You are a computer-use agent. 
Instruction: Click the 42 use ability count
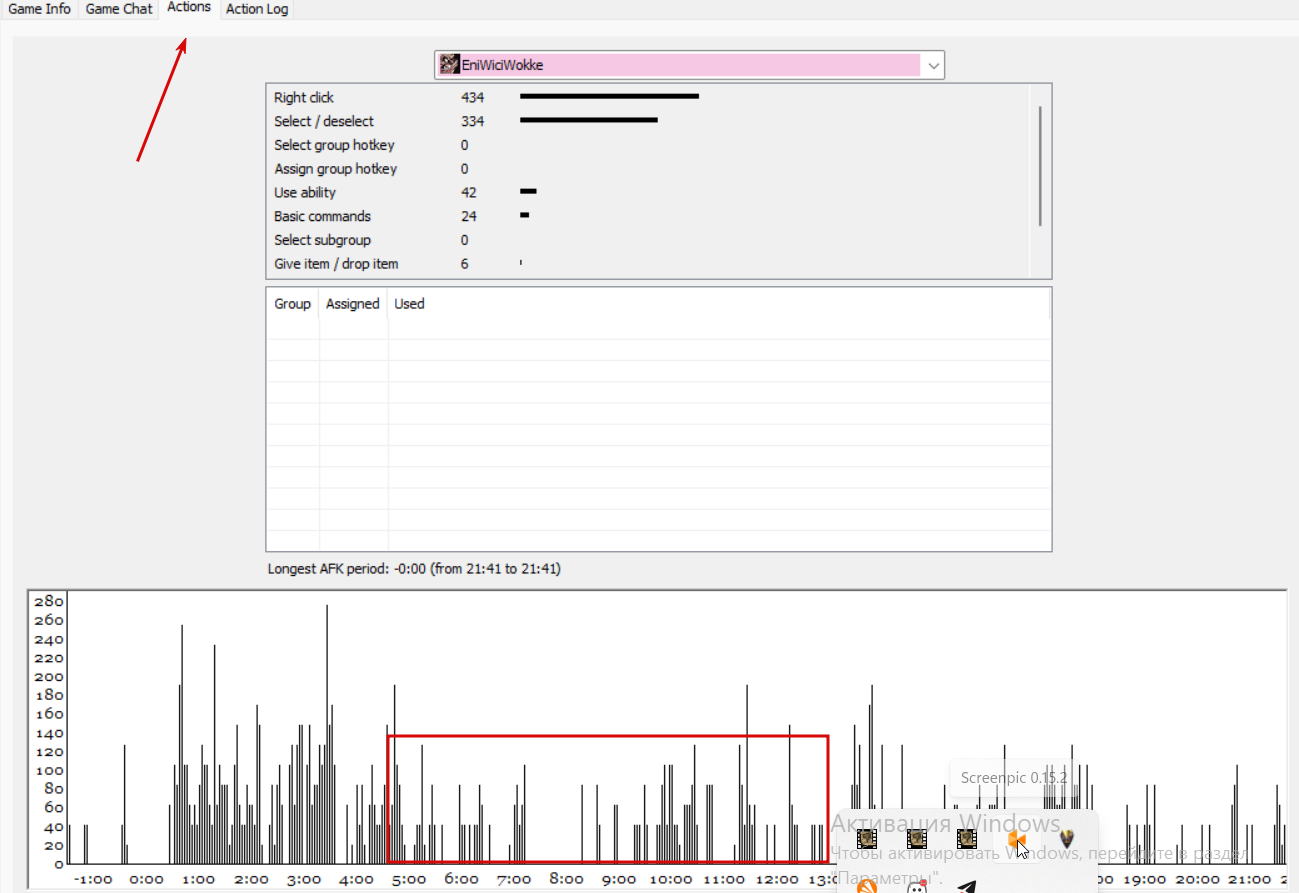[x=468, y=193]
